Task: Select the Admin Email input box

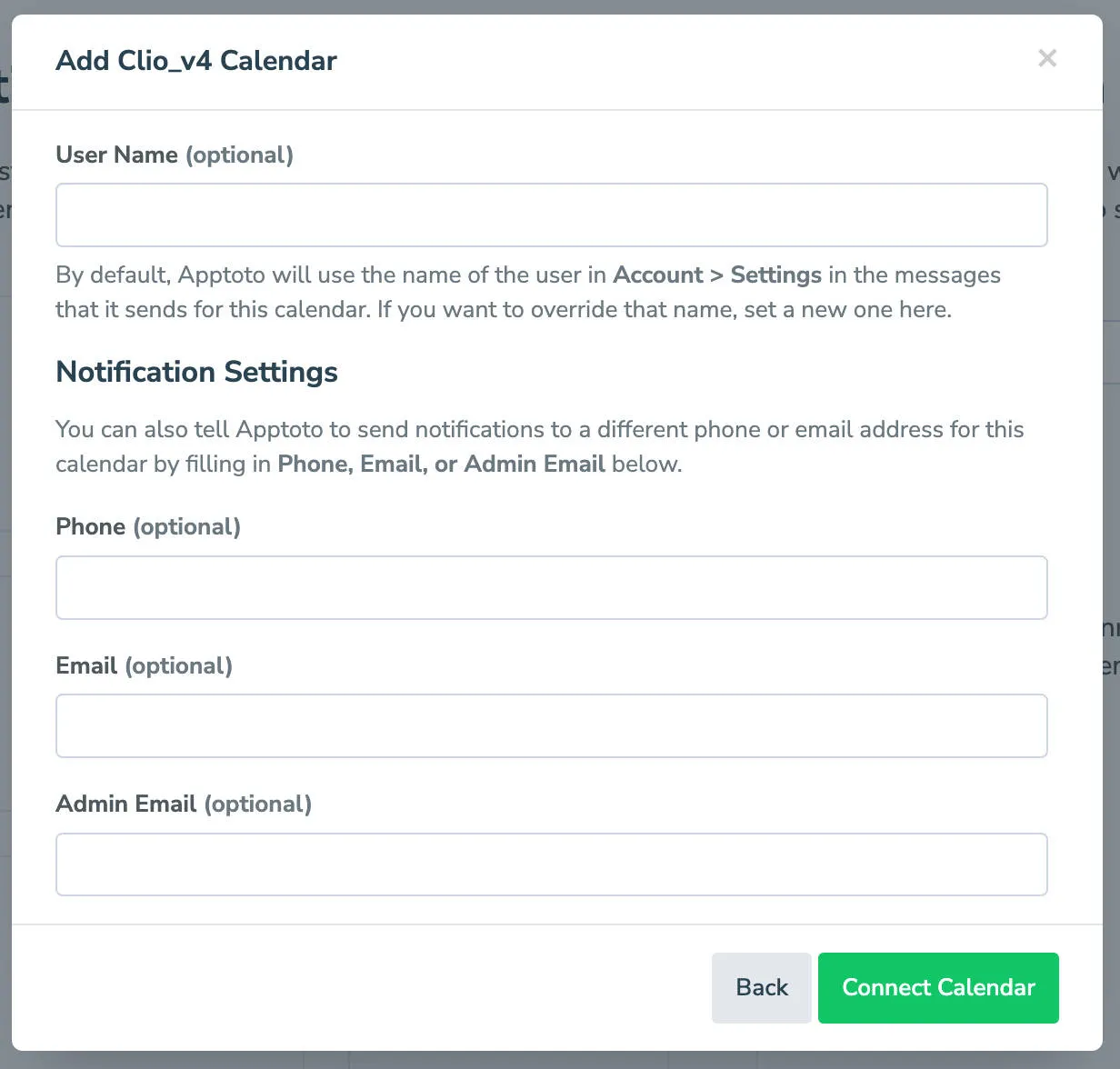Action: tap(551, 864)
